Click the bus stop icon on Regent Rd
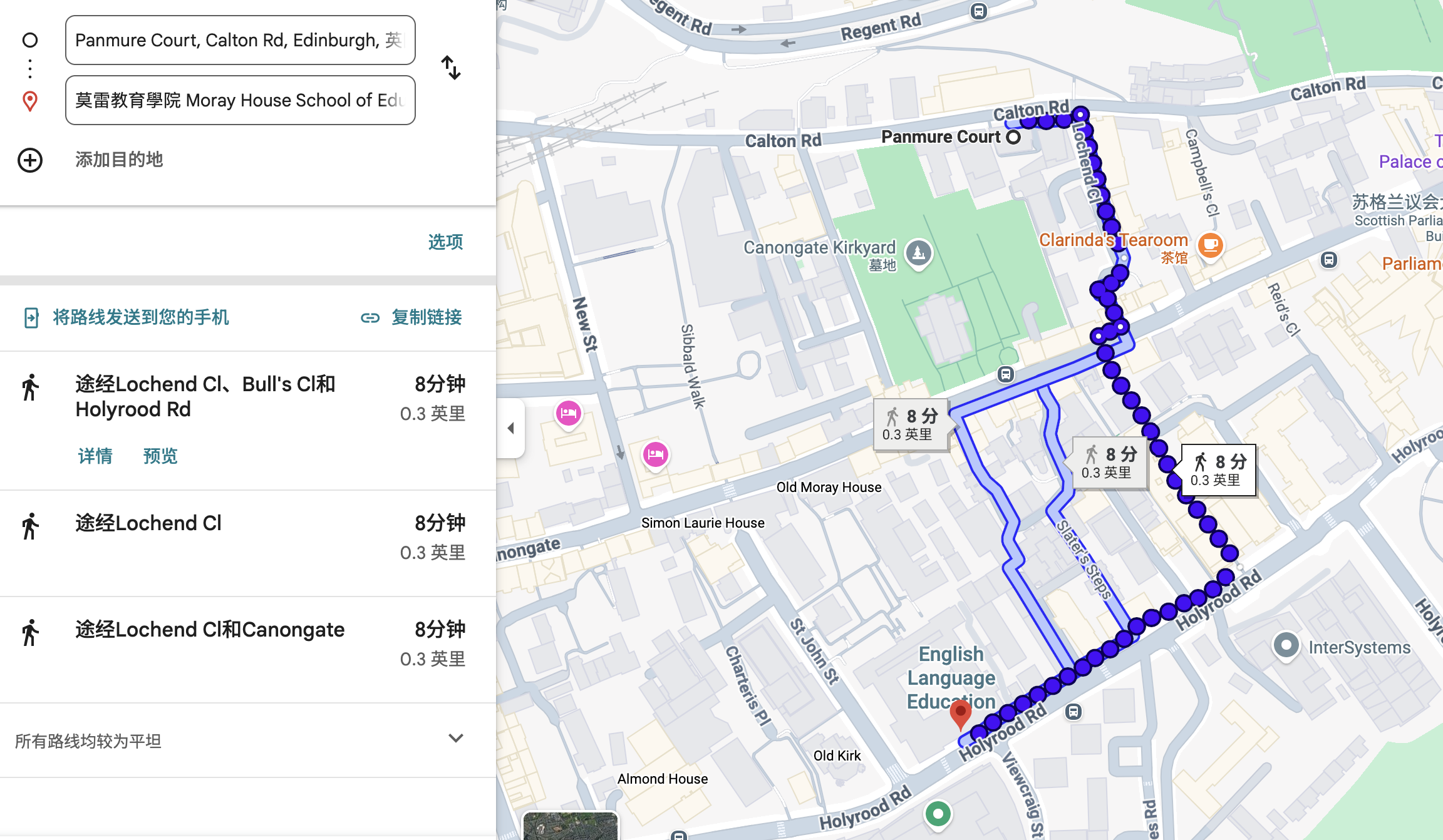Screen dimensions: 1443x840 (x=978, y=11)
